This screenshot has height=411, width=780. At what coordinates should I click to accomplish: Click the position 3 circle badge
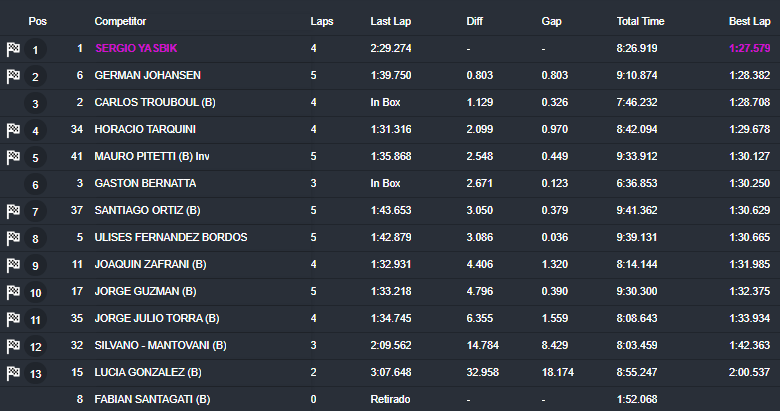pyautogui.click(x=36, y=103)
